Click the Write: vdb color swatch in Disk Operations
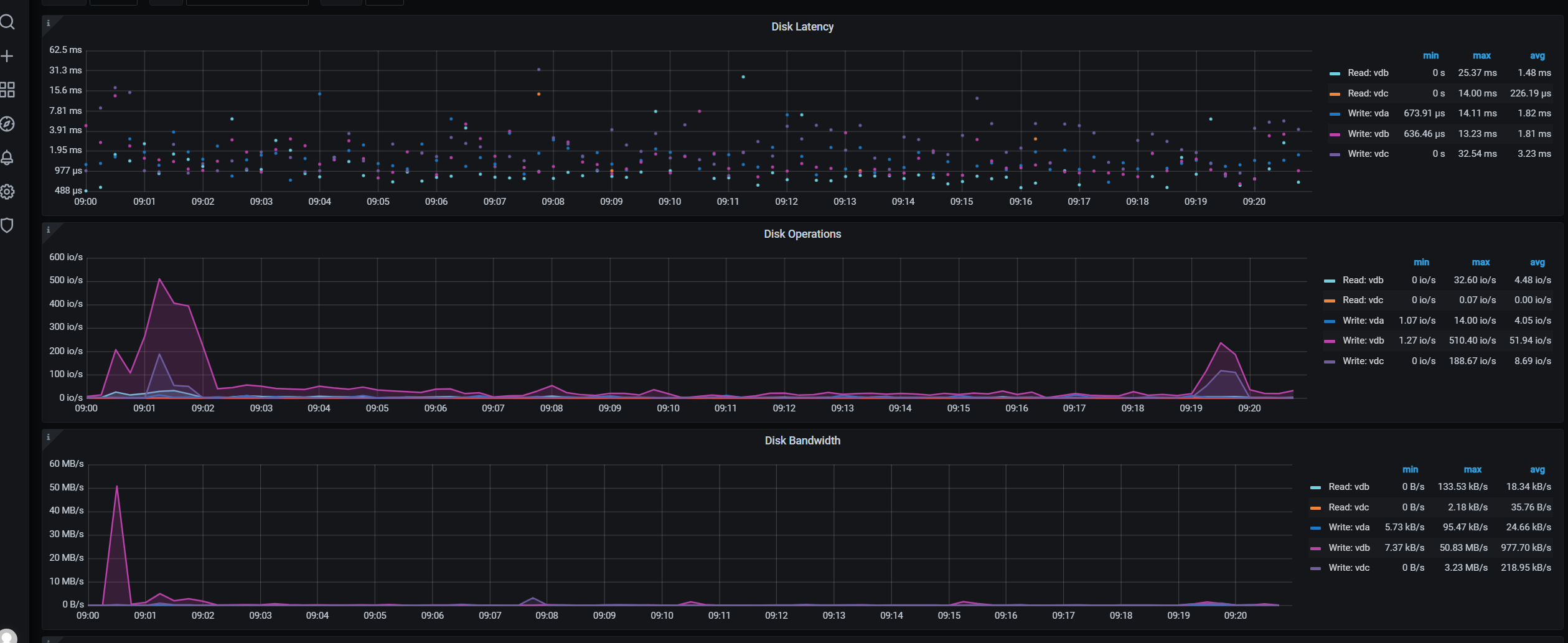The width and height of the screenshot is (1568, 643). click(1330, 341)
